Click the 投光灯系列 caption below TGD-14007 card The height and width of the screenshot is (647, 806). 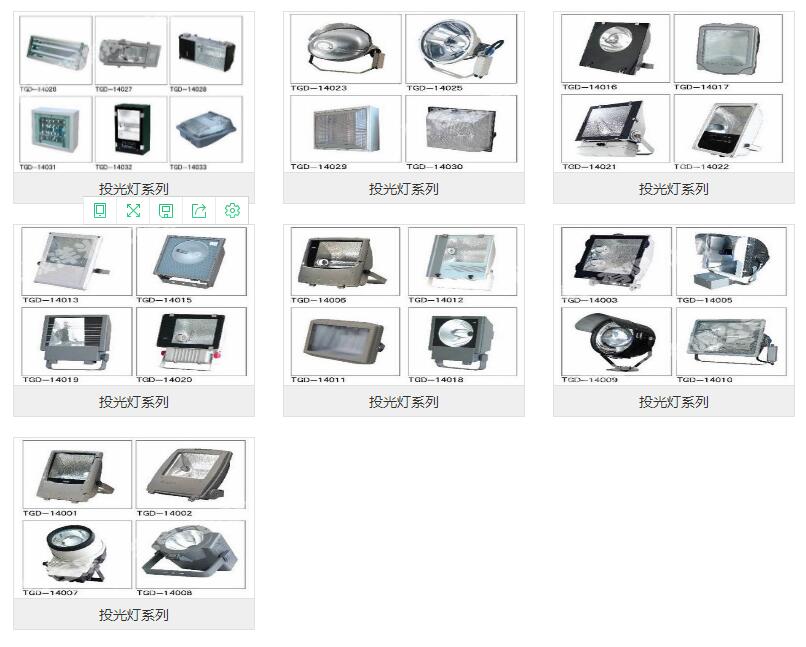pos(134,615)
